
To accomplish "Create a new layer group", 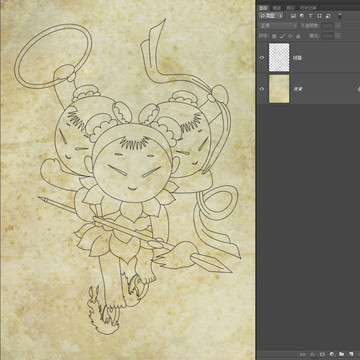I will point(342,354).
